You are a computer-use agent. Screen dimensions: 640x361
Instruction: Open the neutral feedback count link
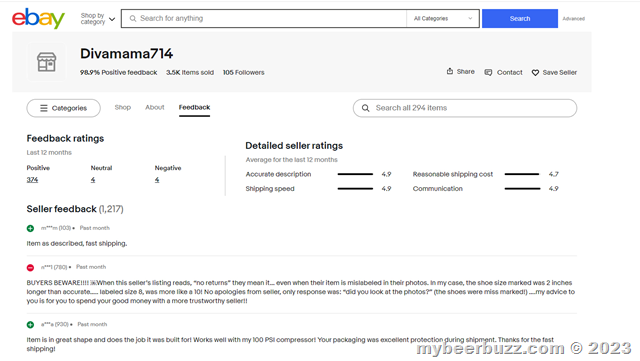93,180
